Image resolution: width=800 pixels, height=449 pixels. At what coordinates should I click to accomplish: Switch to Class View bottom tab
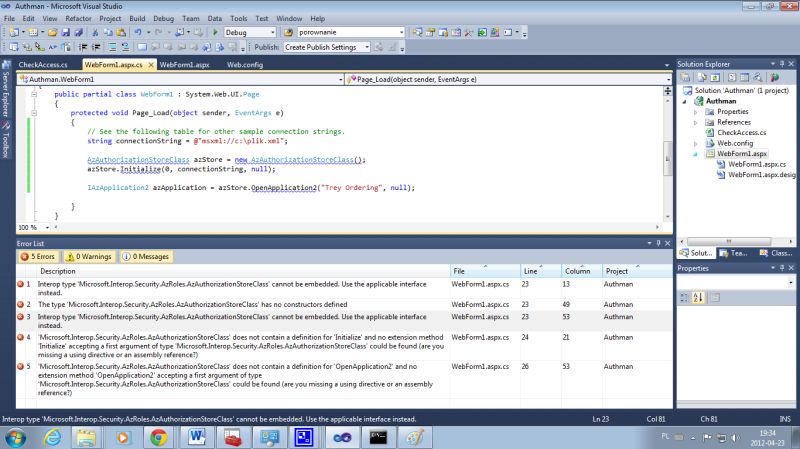[776, 253]
